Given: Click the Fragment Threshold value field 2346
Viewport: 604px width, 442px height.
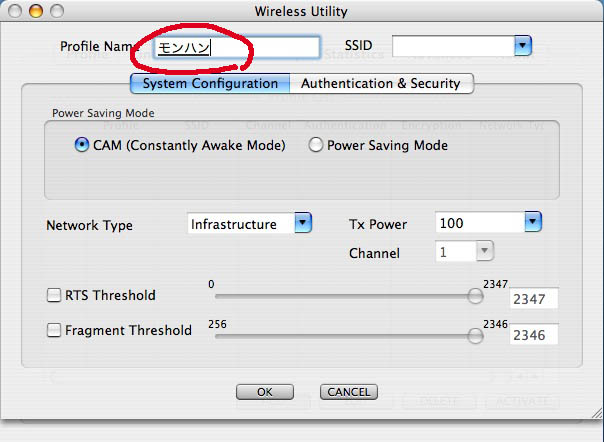Looking at the screenshot, I should (533, 336).
